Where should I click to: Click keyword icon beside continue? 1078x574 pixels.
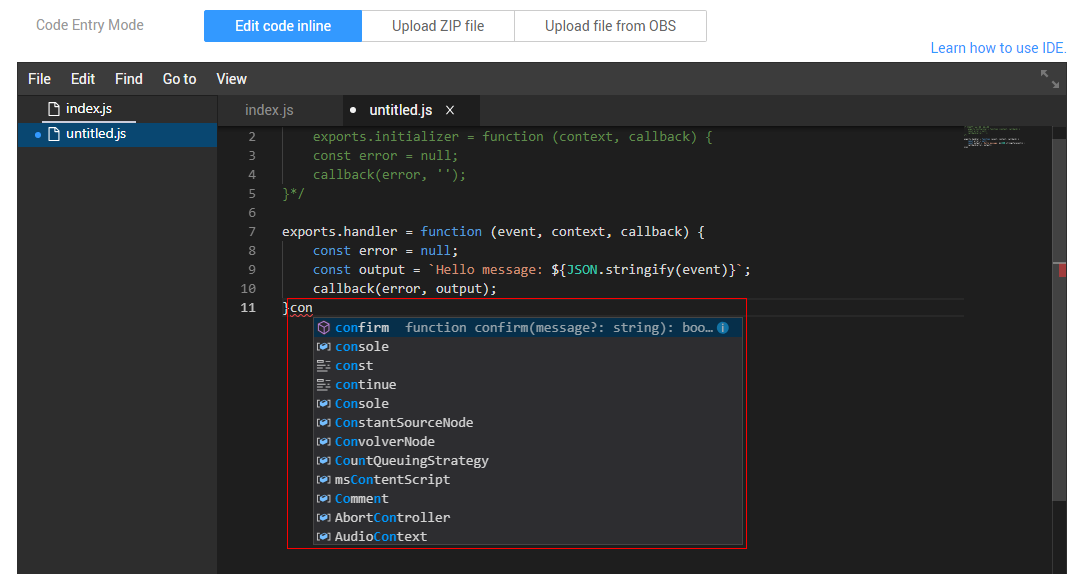323,385
